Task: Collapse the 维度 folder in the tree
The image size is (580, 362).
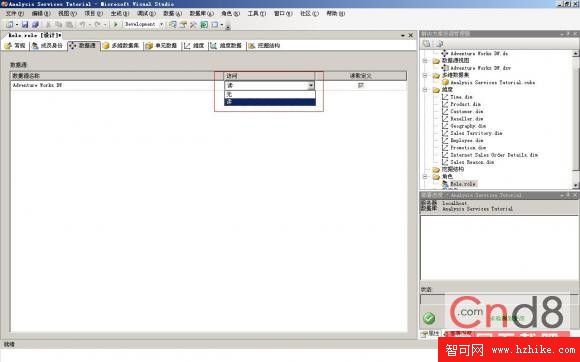Action: 425,89
